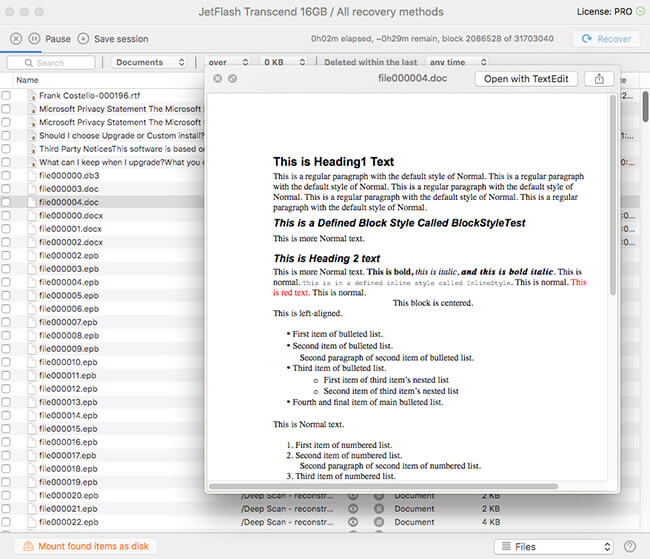The height and width of the screenshot is (559, 650).
Task: Check the box for file000002.epb
Action: pyautogui.click(x=6, y=255)
